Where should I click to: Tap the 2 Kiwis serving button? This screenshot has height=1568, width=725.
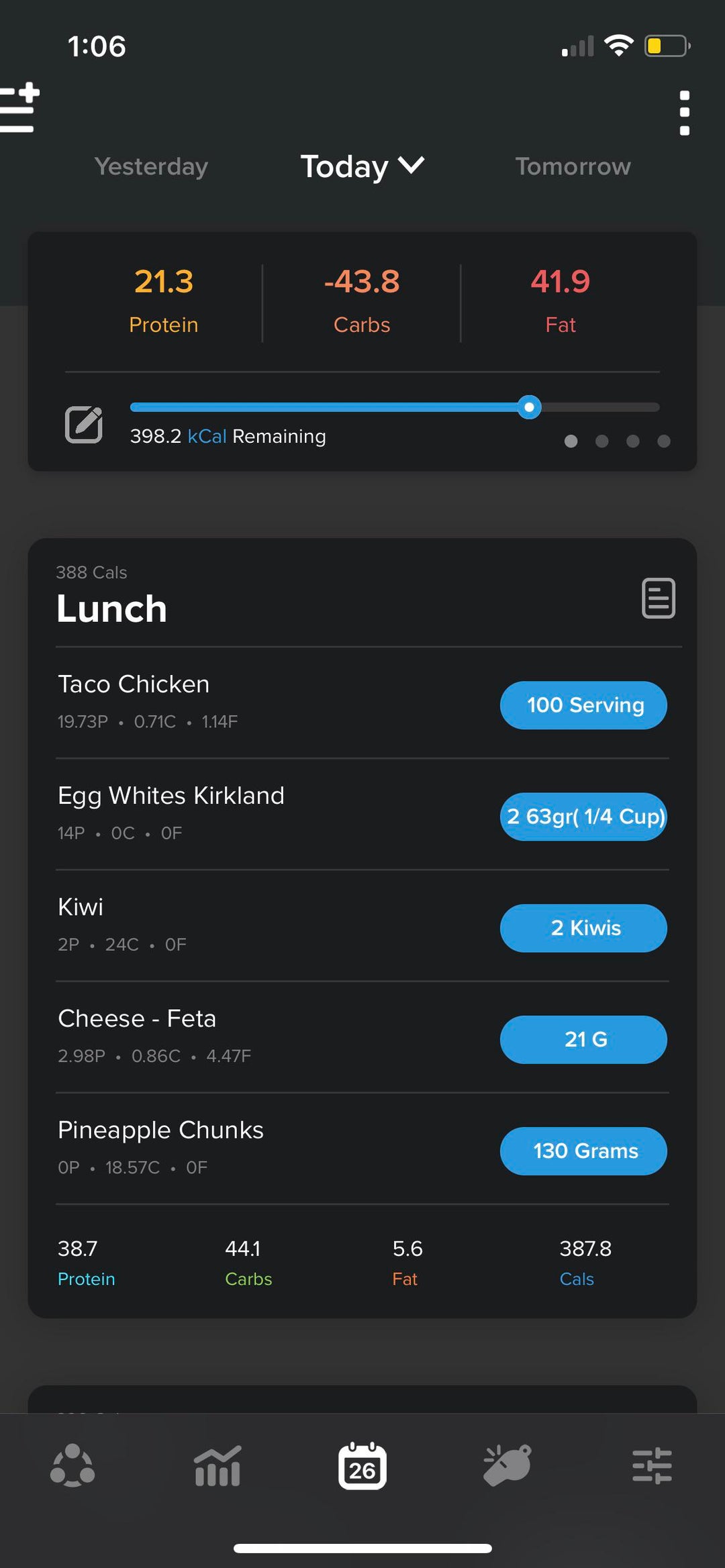point(583,928)
